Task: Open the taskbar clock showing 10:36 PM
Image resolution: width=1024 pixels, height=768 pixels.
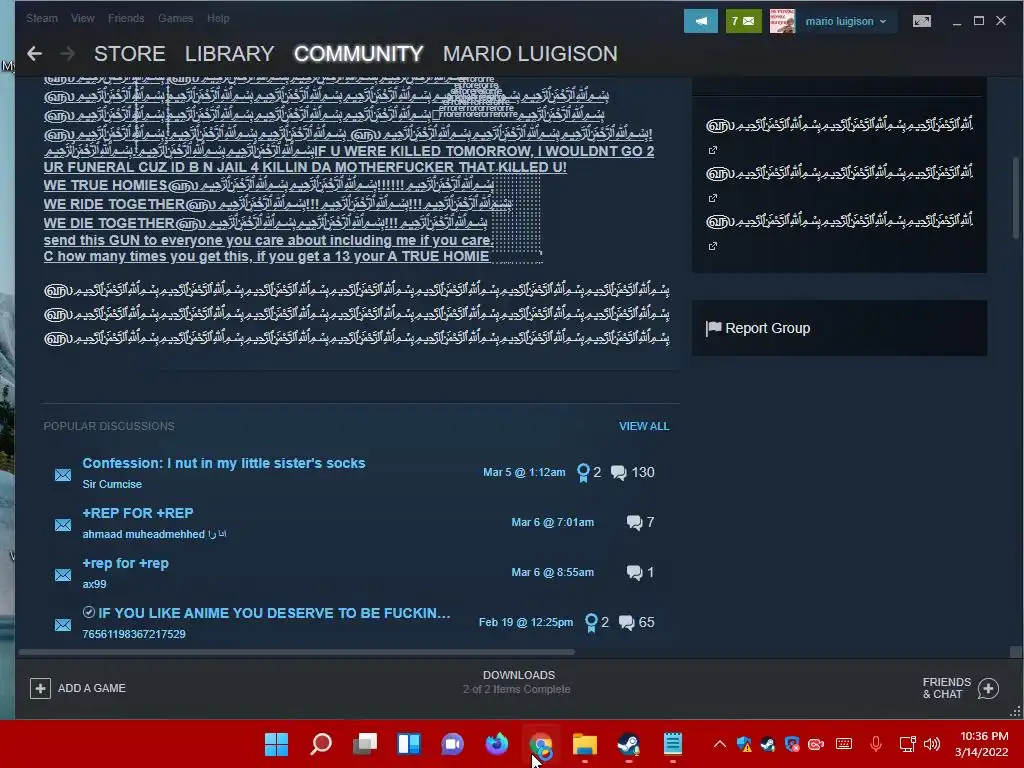Action: 984,744
